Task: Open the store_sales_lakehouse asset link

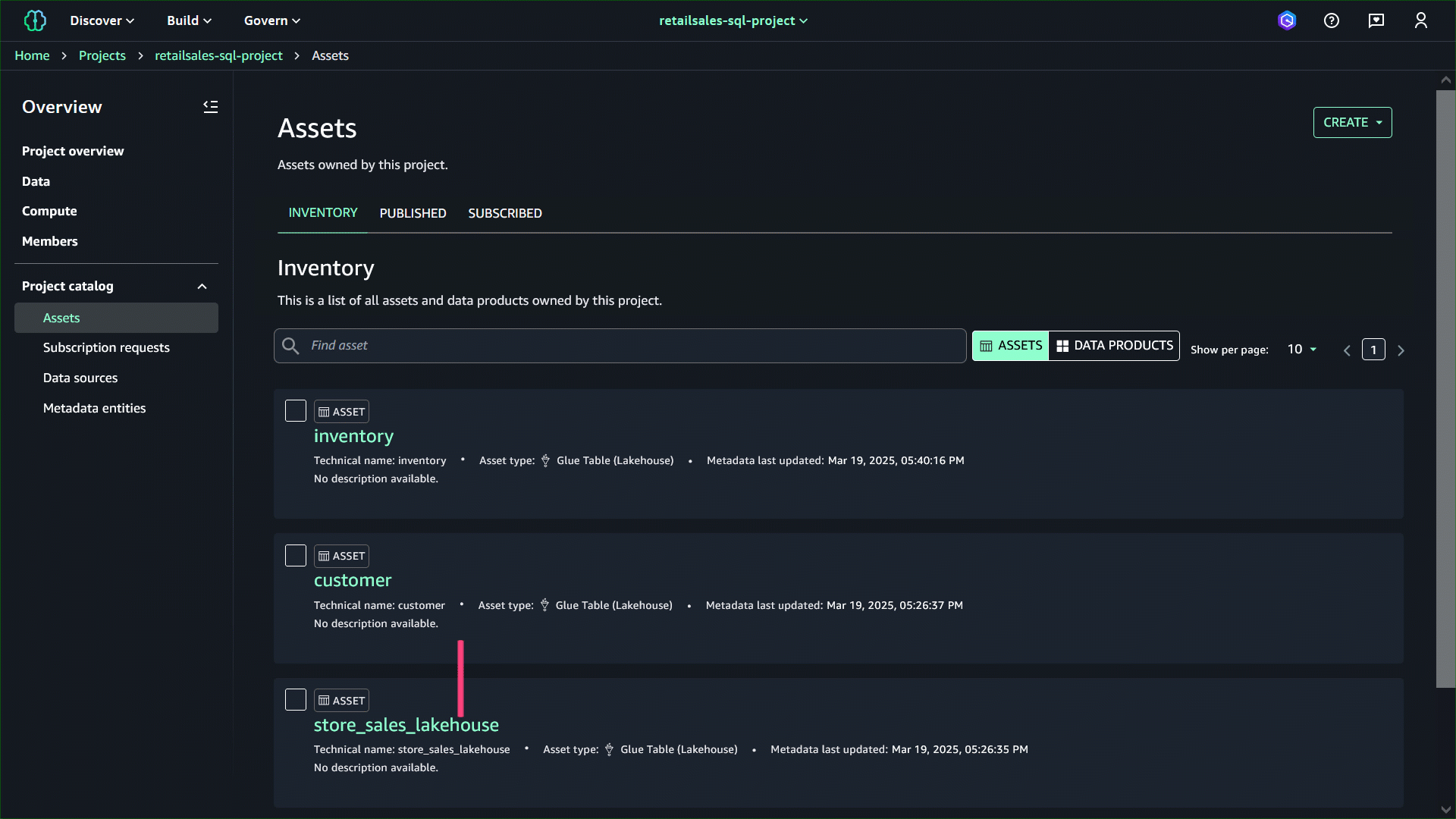Action: pos(406,725)
